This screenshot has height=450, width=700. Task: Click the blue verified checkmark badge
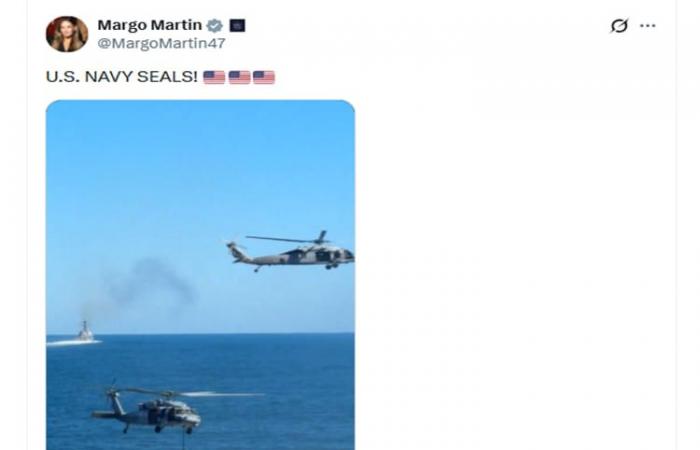pyautogui.click(x=215, y=25)
